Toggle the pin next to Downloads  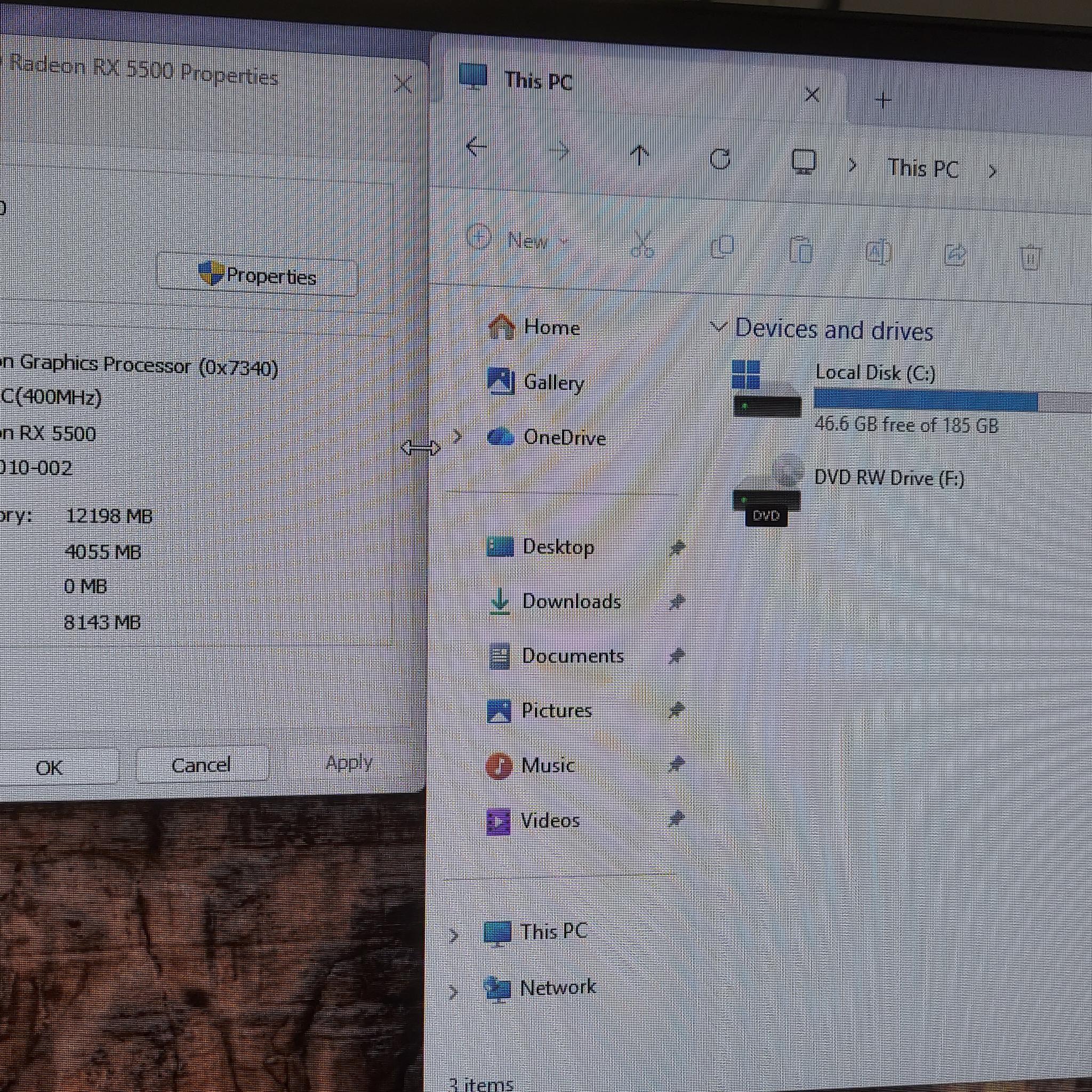[677, 601]
